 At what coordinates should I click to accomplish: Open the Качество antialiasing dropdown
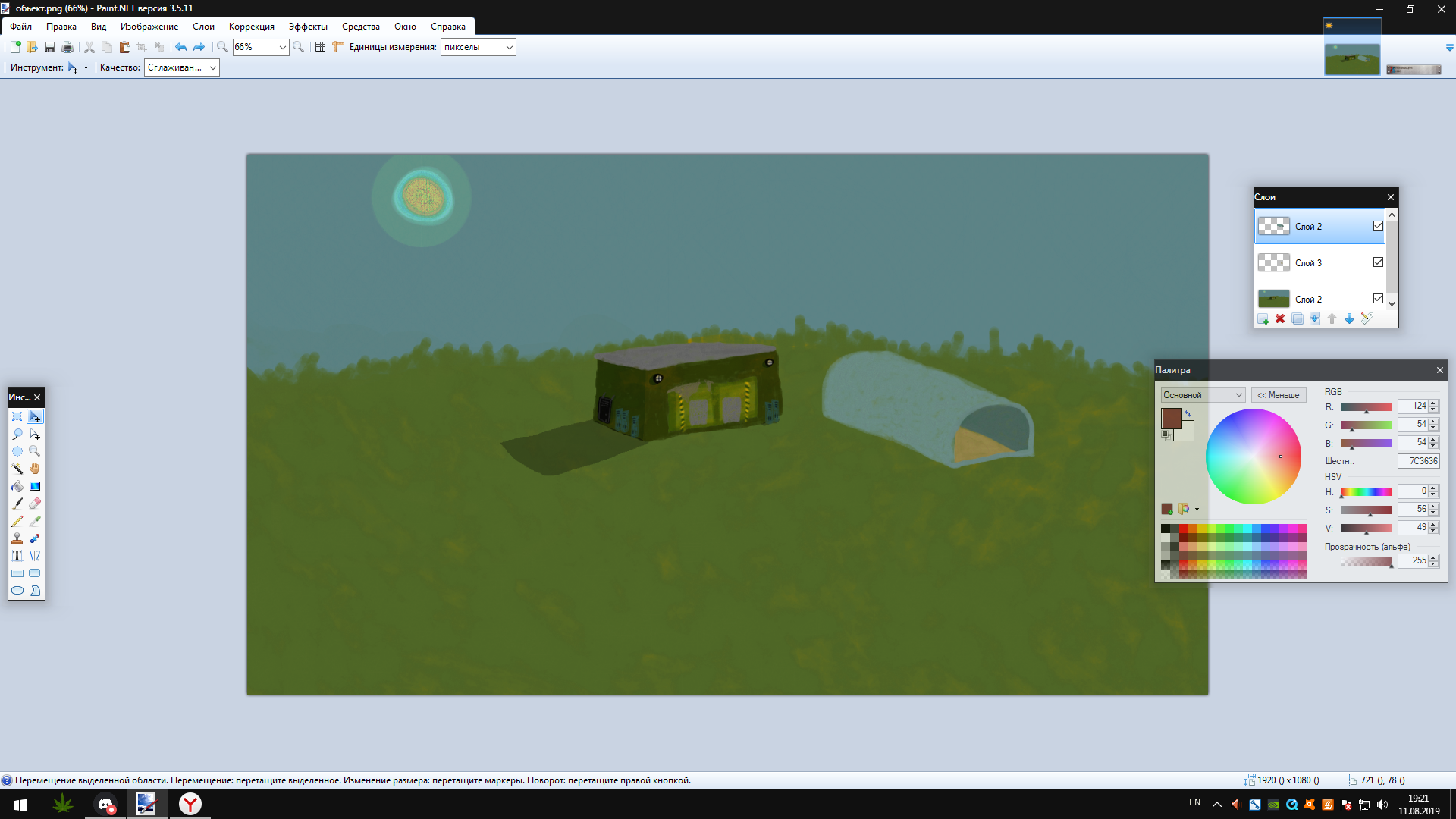pos(212,67)
